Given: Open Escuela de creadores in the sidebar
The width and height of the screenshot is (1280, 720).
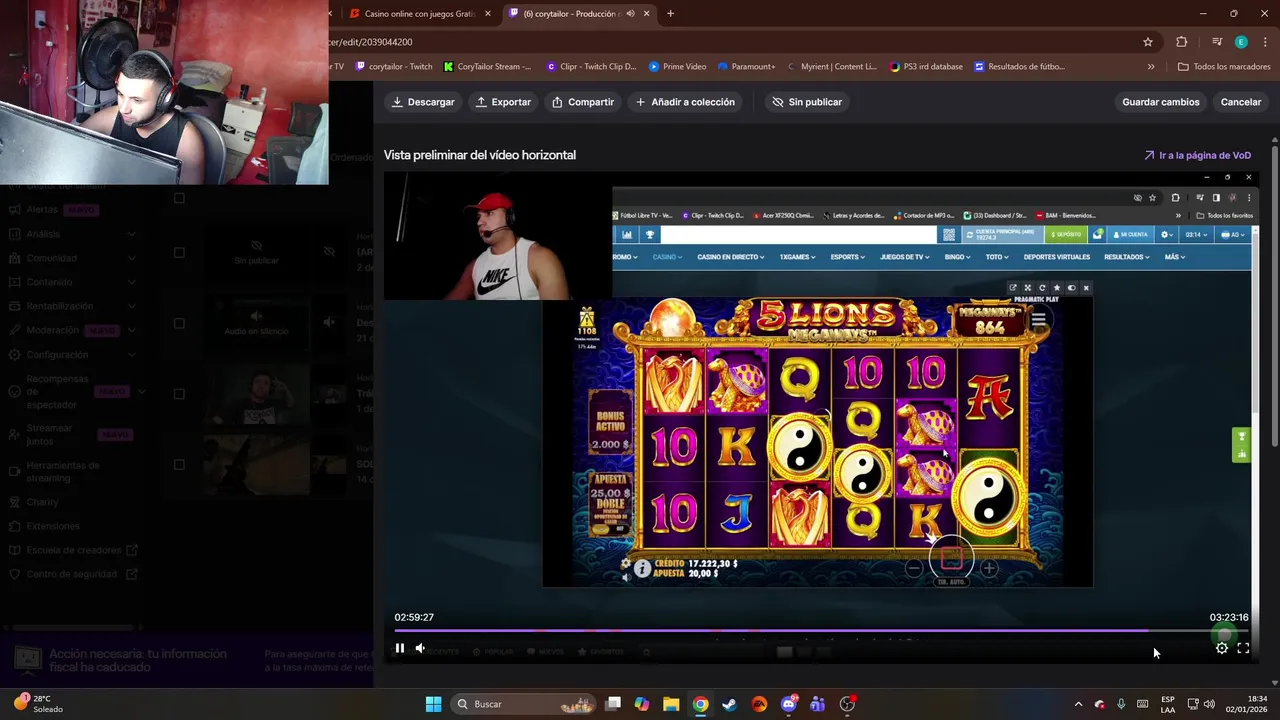Looking at the screenshot, I should (x=75, y=550).
